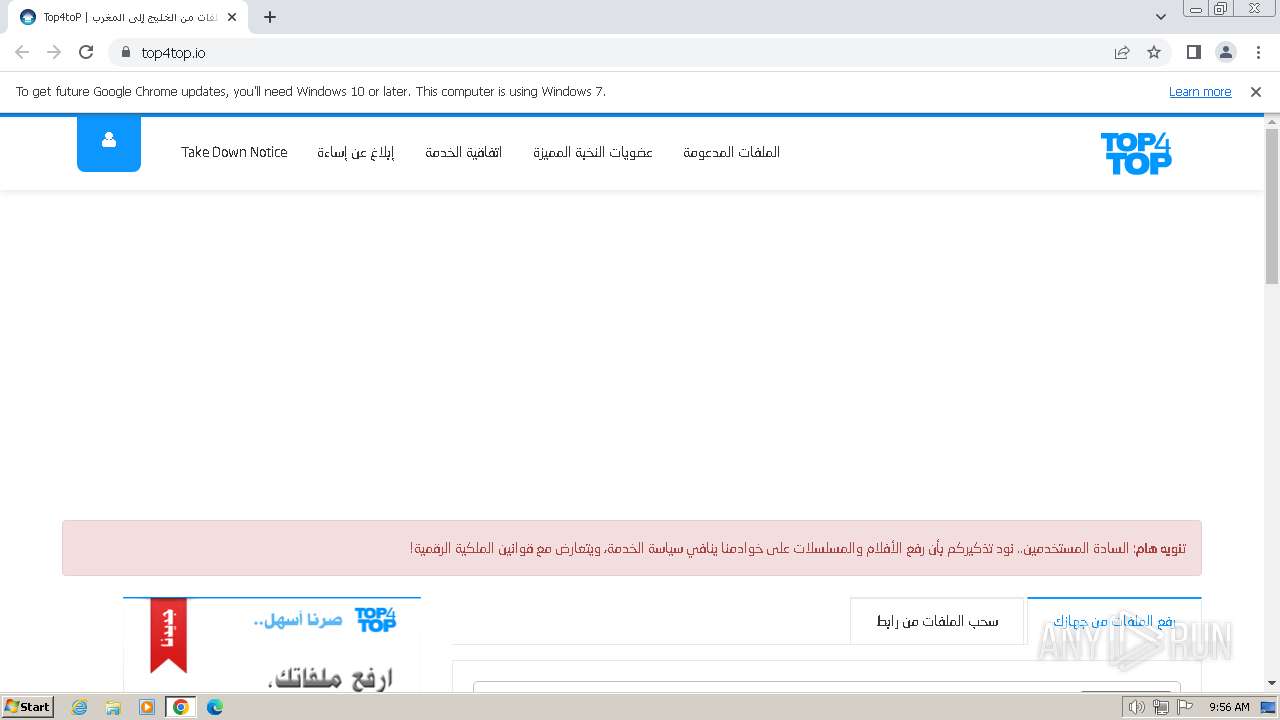The image size is (1280, 720).
Task: Launch Internet Explorer from taskbar
Action: pos(80,707)
